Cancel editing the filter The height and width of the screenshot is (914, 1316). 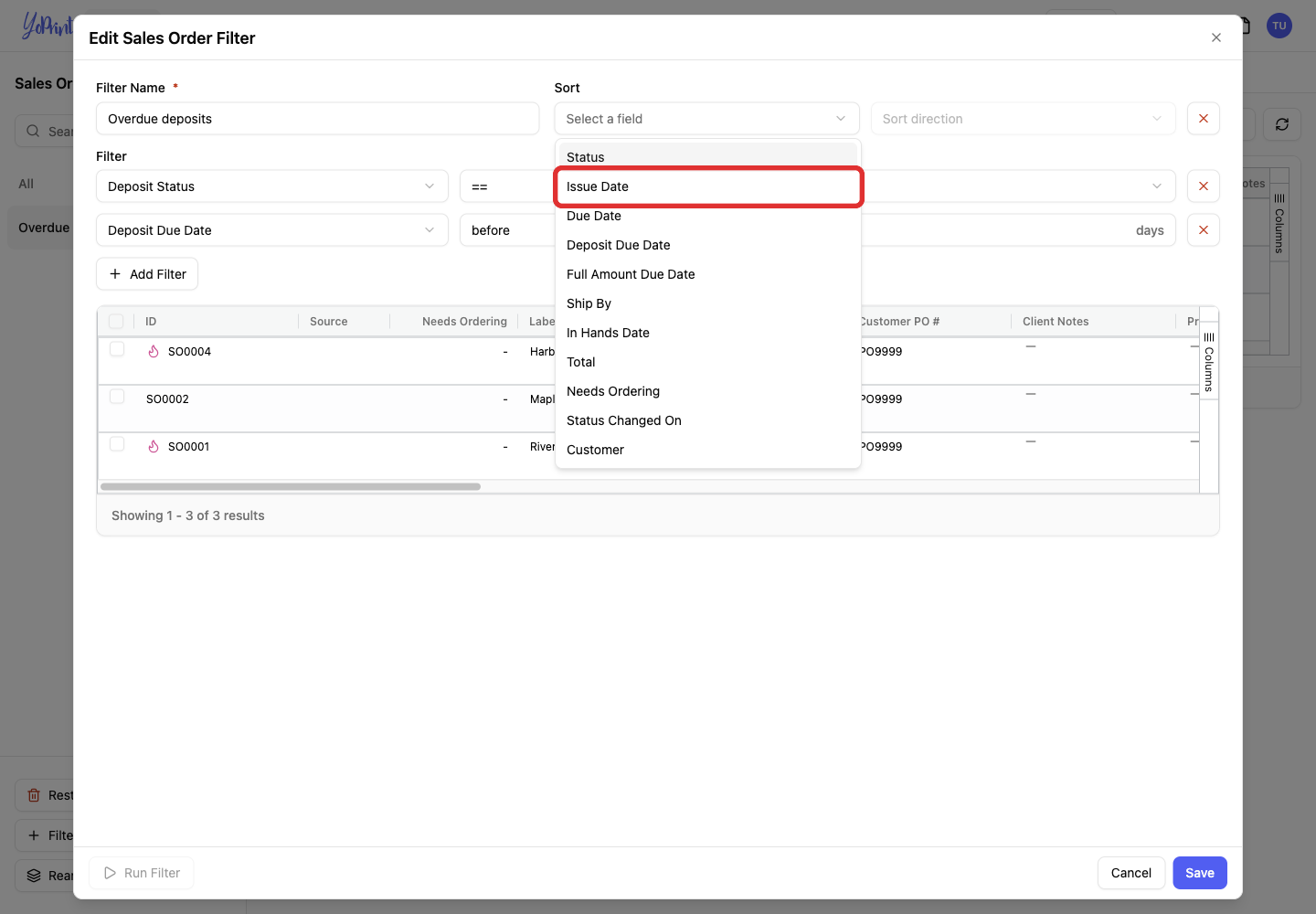[x=1131, y=873]
